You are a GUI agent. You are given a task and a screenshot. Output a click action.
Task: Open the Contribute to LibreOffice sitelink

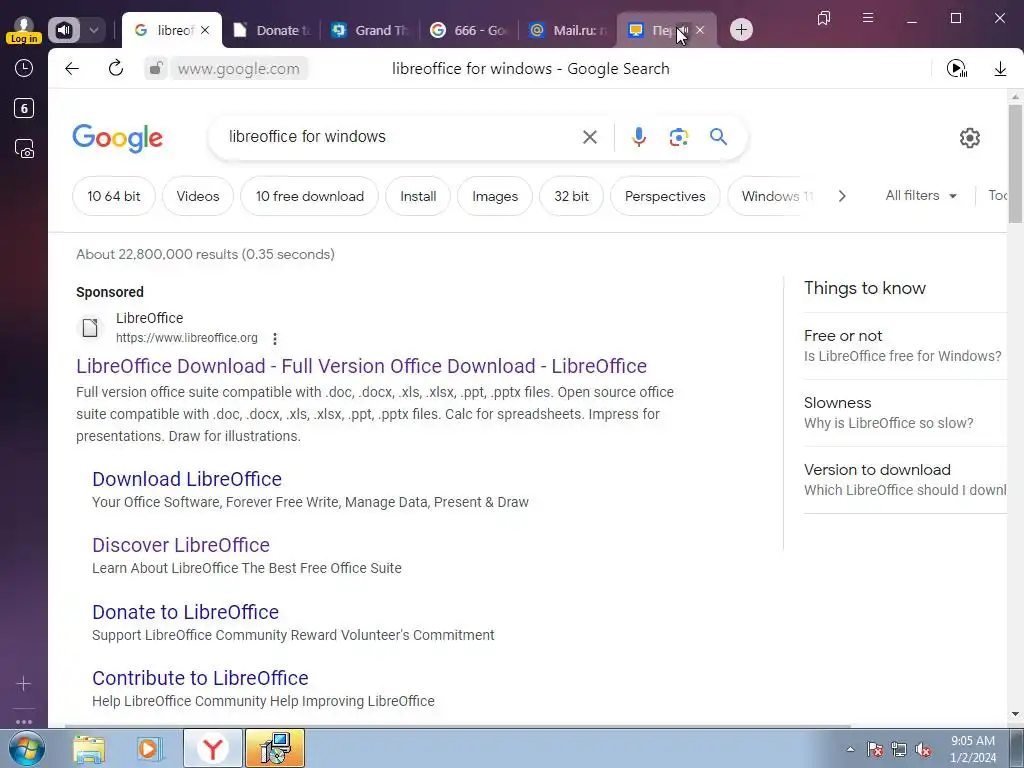200,678
